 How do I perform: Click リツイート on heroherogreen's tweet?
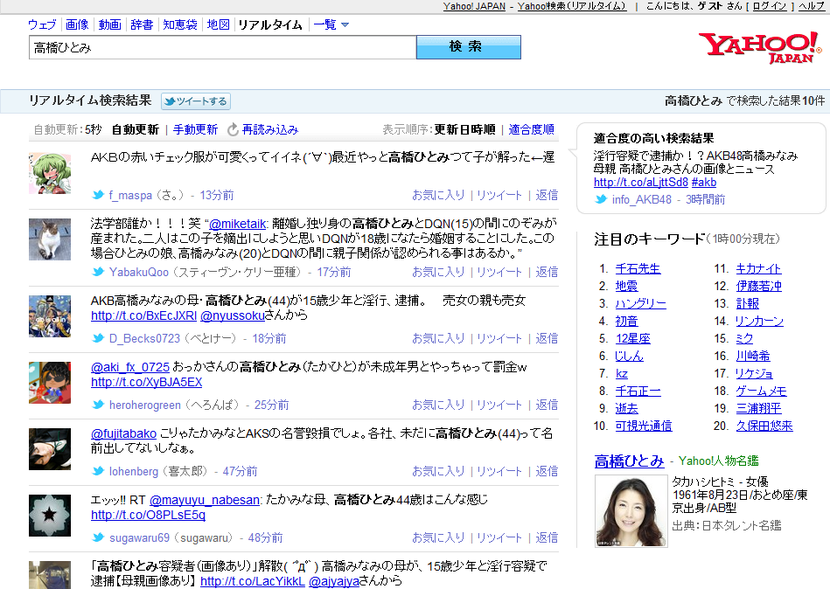pyautogui.click(x=499, y=405)
